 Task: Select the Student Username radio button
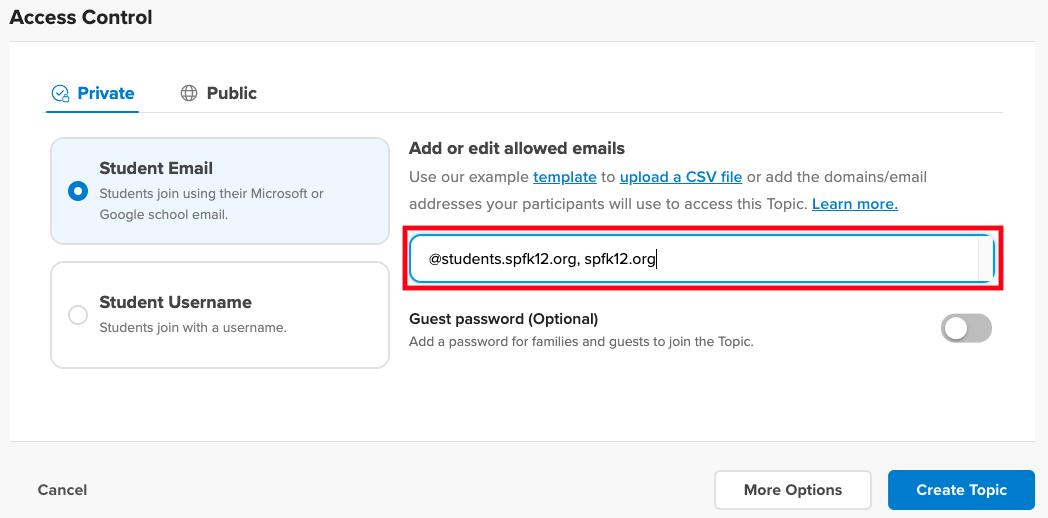click(x=78, y=315)
